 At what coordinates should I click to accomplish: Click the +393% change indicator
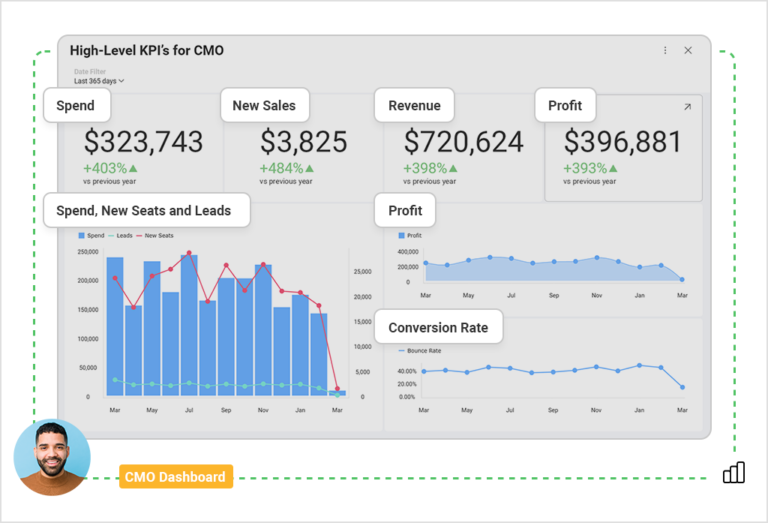(590, 168)
